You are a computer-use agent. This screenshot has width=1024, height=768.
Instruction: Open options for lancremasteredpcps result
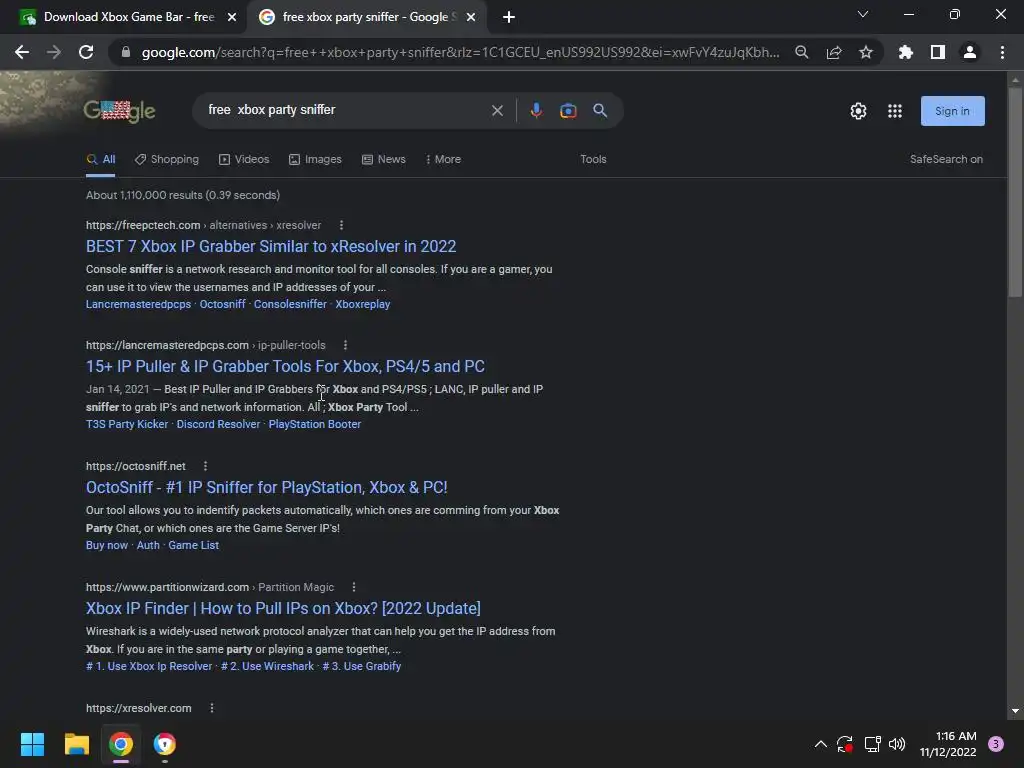345,345
